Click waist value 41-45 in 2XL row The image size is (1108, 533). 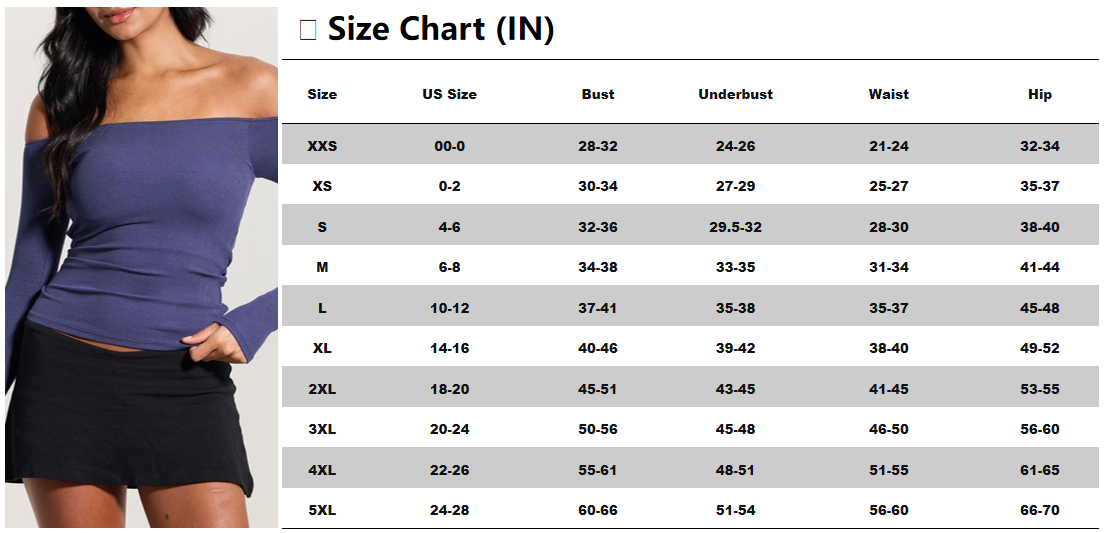click(x=888, y=389)
